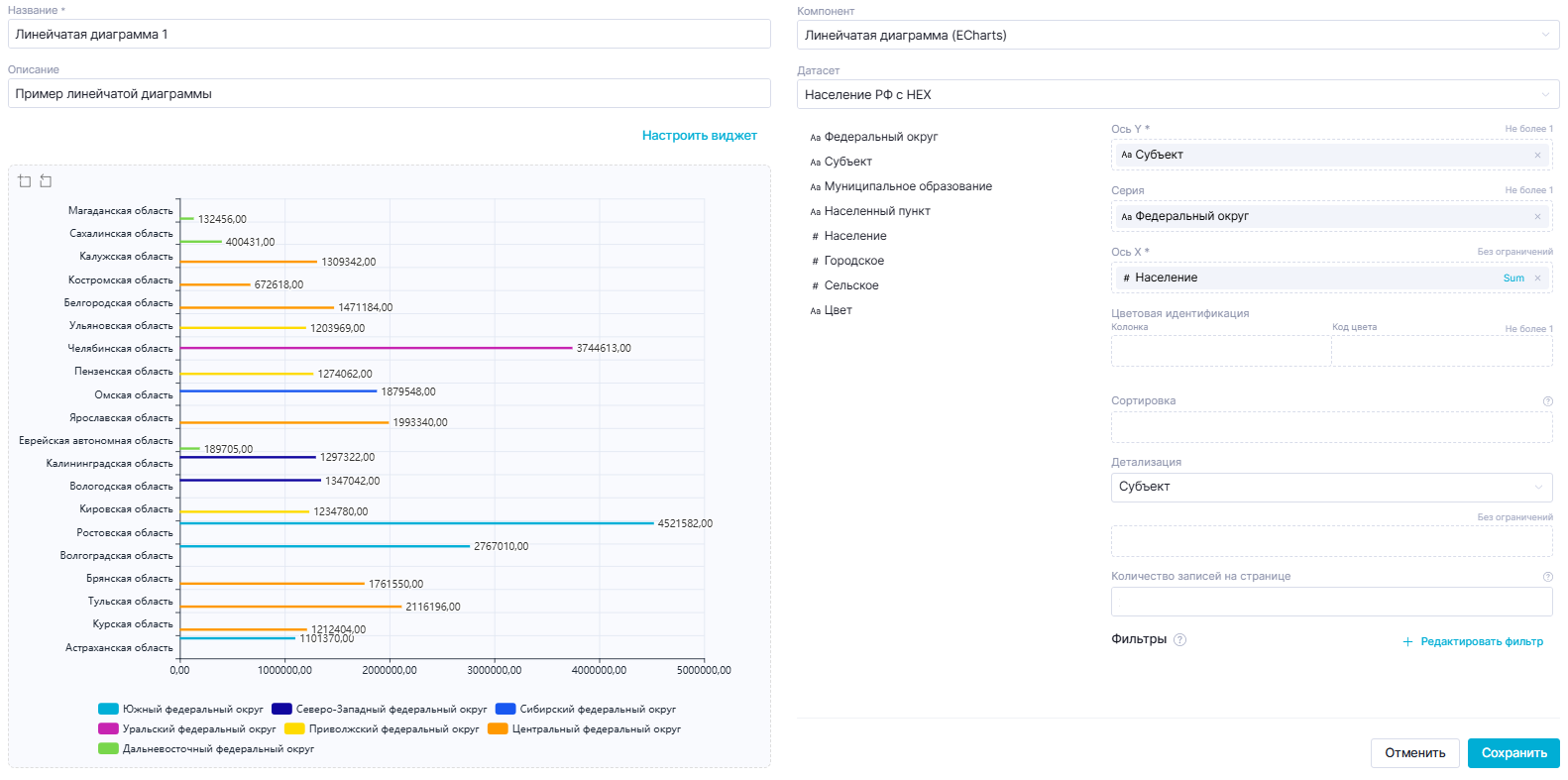Click the zoom area icon above chart
This screenshot has height=780, width=1568.
pos(25,181)
